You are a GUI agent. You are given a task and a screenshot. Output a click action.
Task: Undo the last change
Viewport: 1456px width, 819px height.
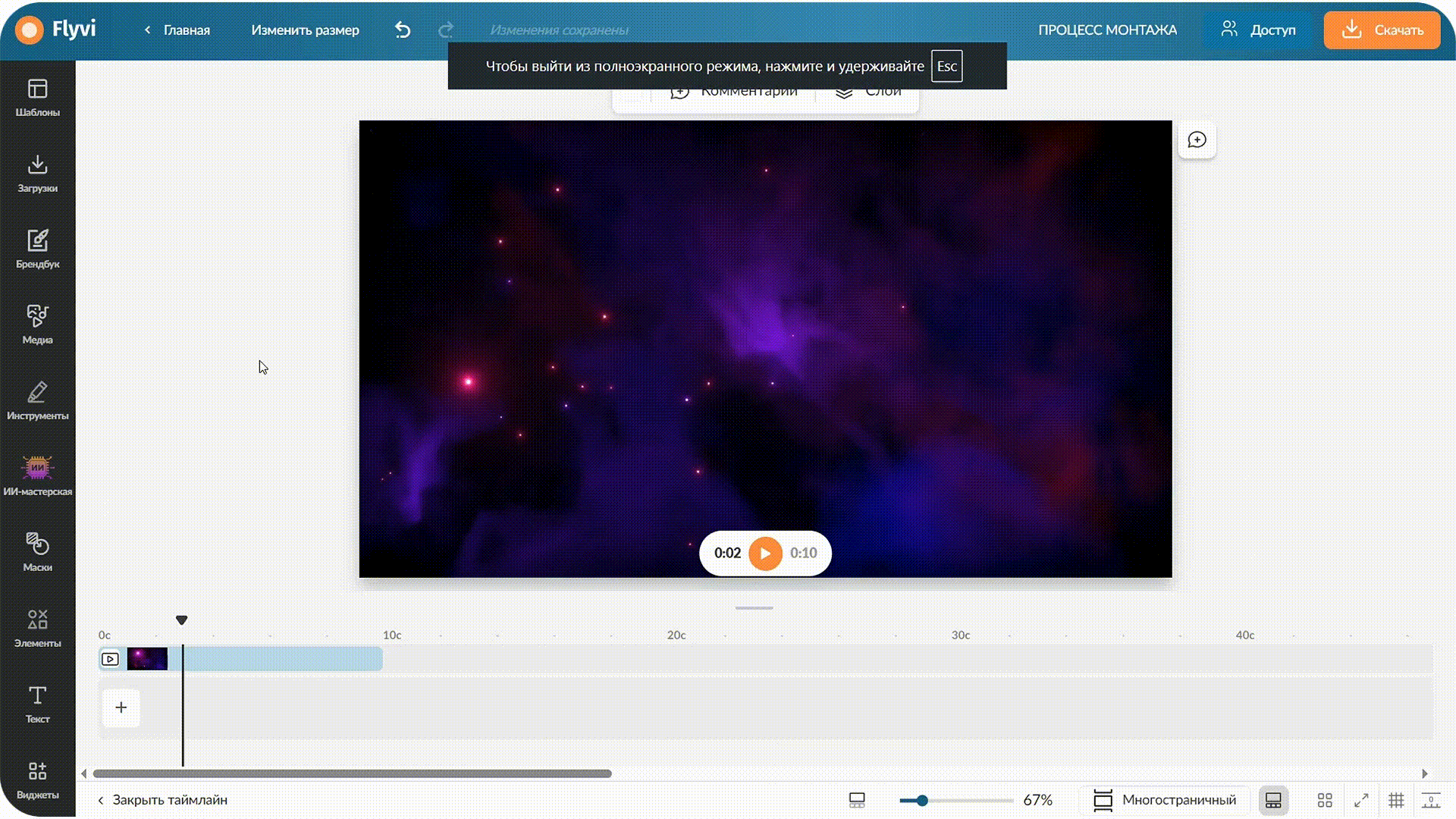coord(403,30)
